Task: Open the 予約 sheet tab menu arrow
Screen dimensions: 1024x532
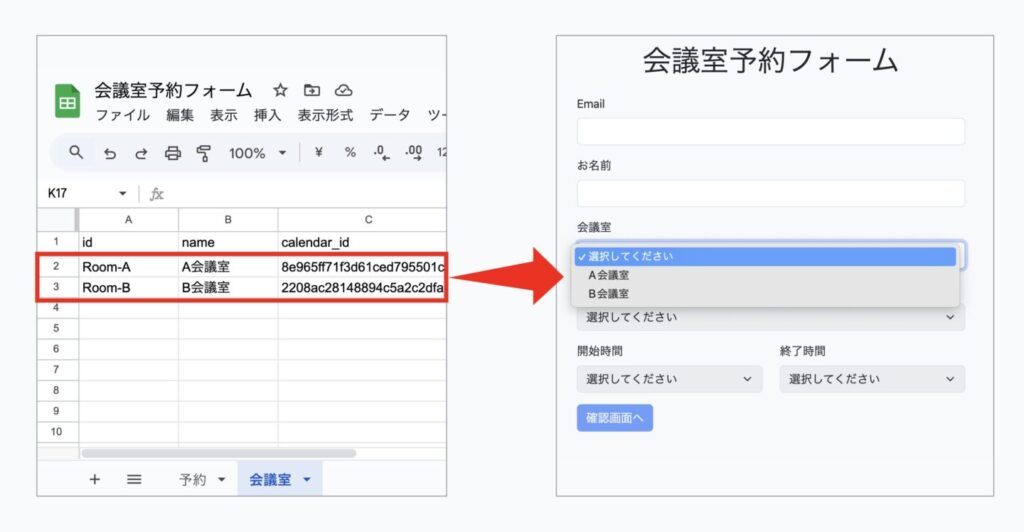Action: pos(221,479)
